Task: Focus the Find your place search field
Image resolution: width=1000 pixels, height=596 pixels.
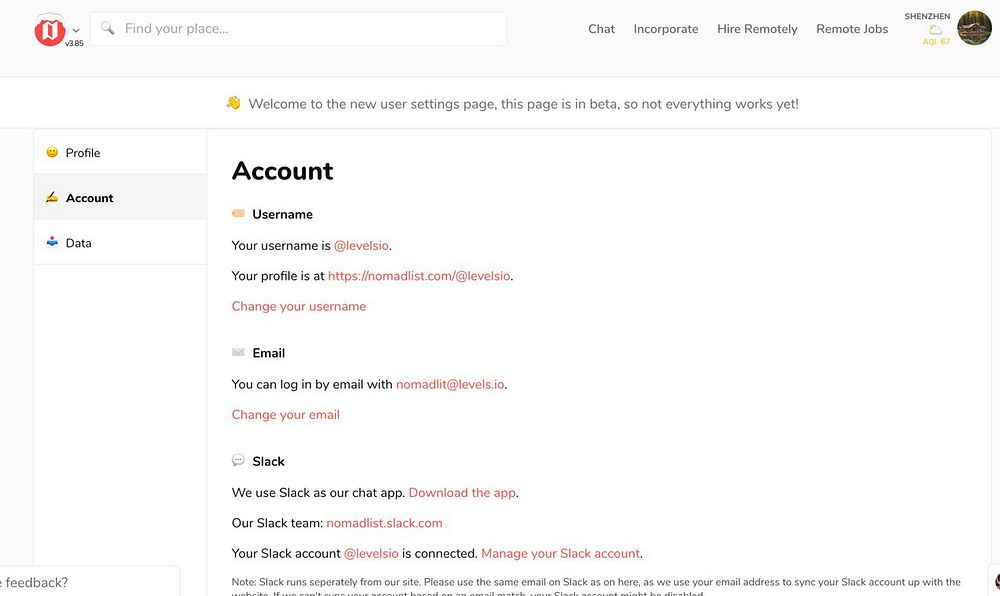Action: pyautogui.click(x=298, y=29)
